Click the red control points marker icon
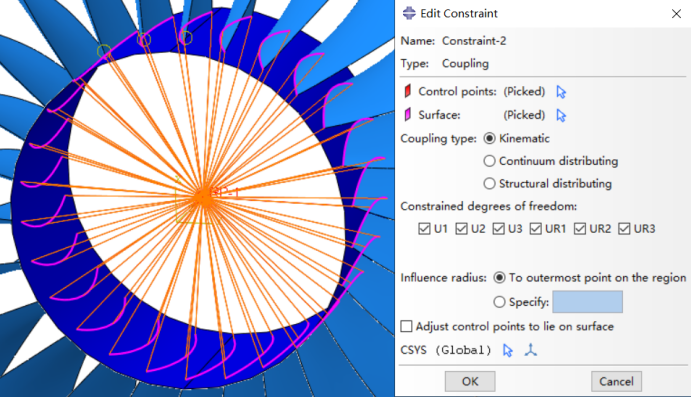The width and height of the screenshot is (692, 398). click(x=408, y=91)
